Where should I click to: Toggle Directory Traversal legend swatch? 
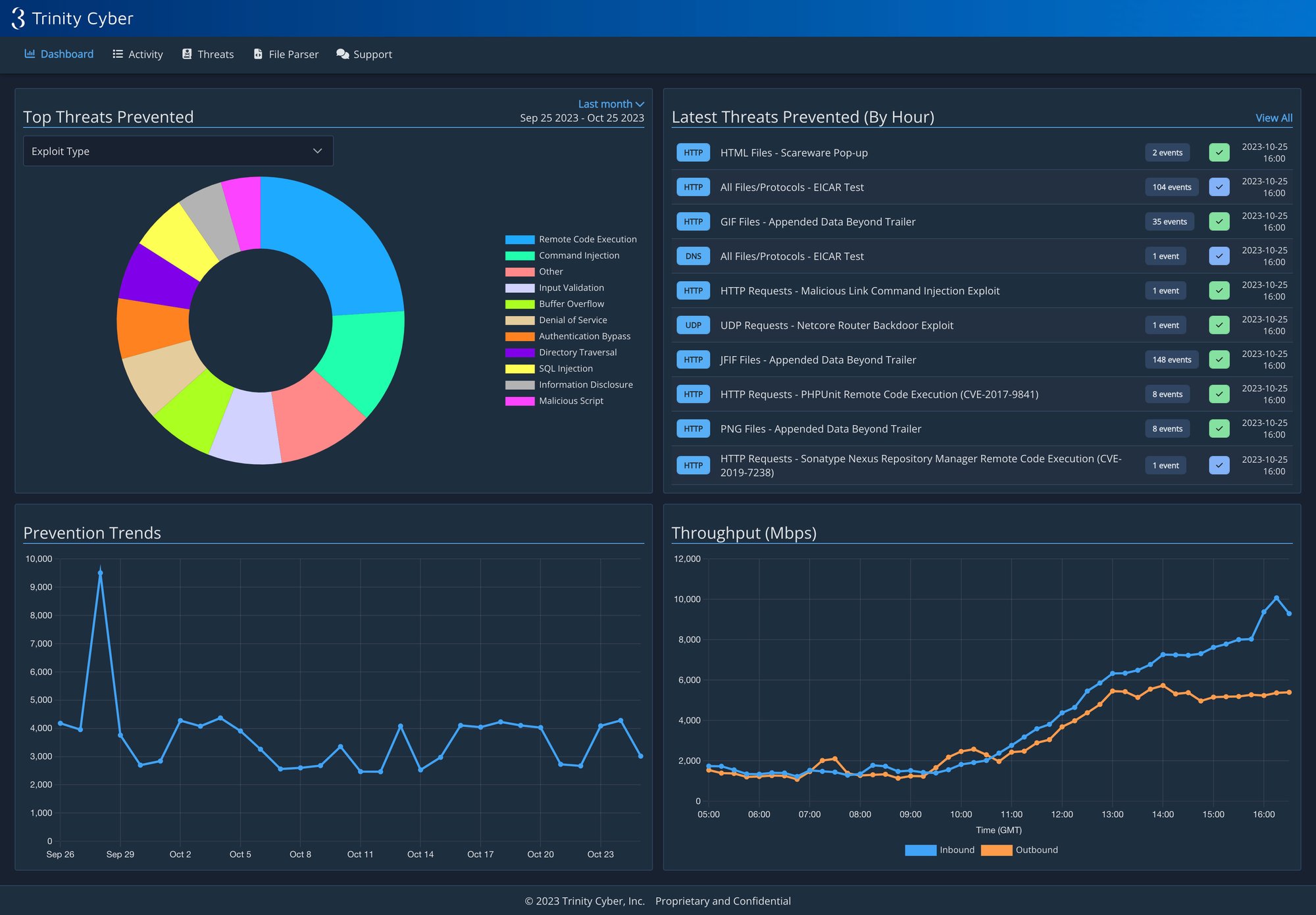pos(520,352)
